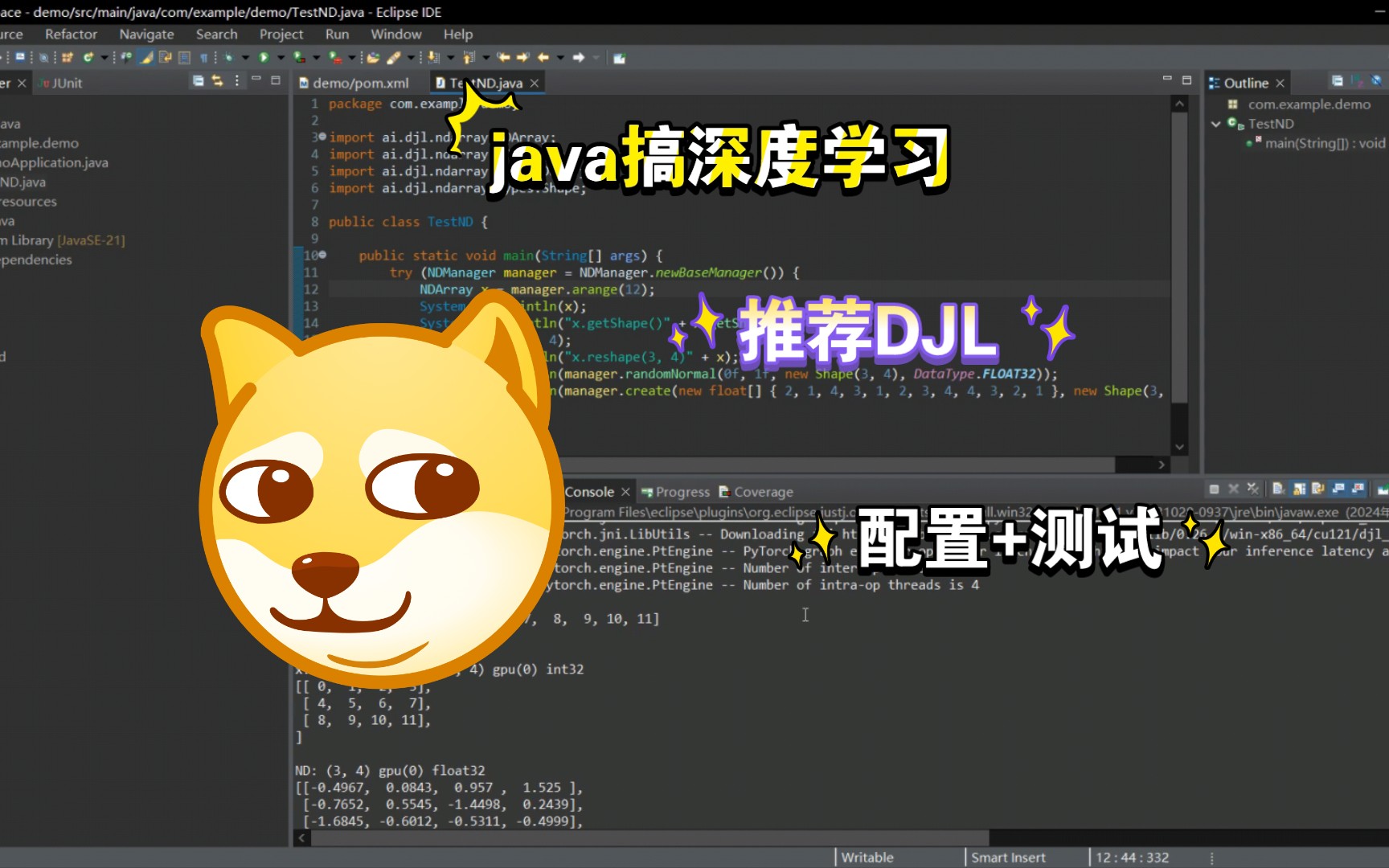Toggle Hide Fields in Outline toolbar
The image size is (1389, 868).
point(1376,80)
